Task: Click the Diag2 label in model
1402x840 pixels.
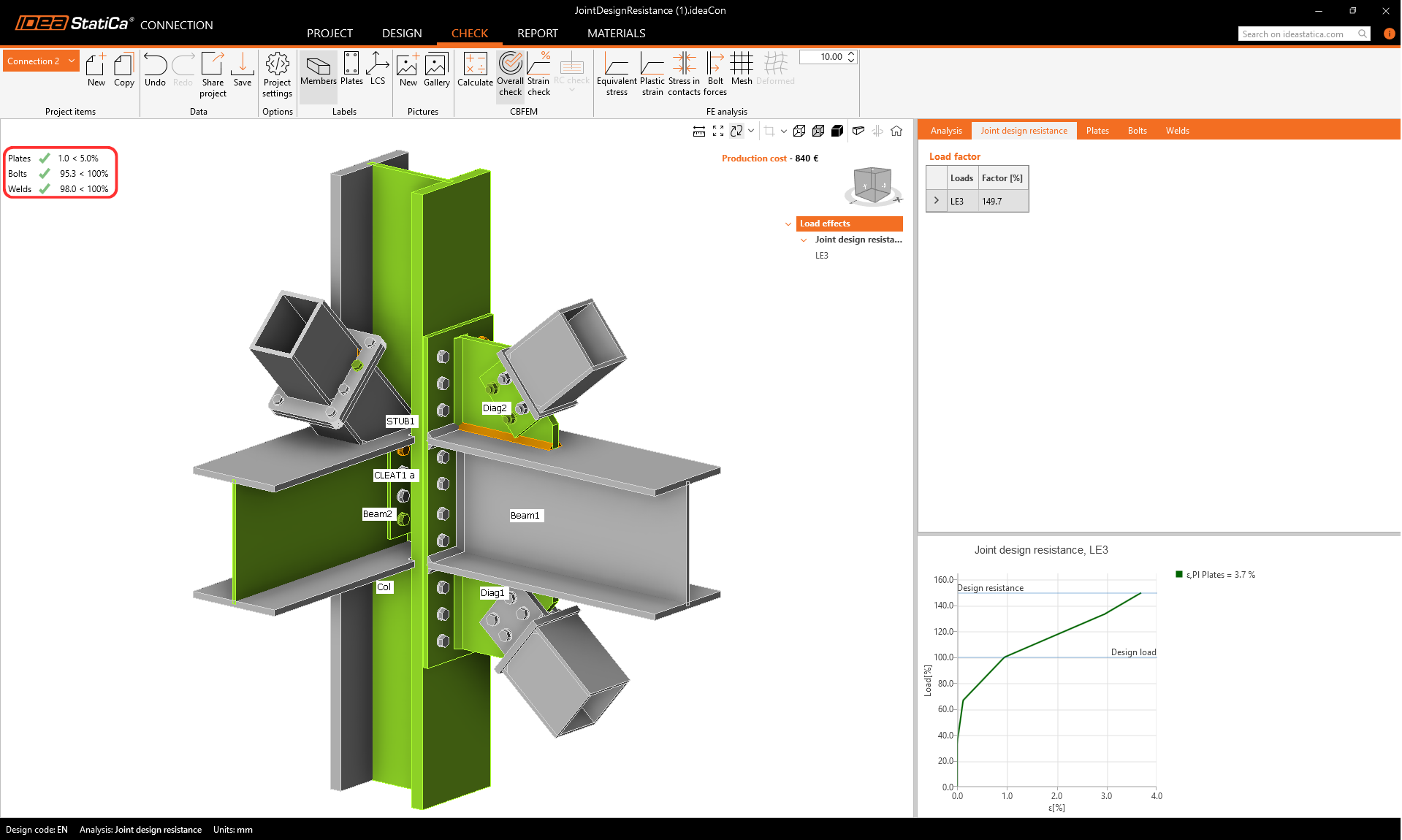Action: tap(495, 408)
